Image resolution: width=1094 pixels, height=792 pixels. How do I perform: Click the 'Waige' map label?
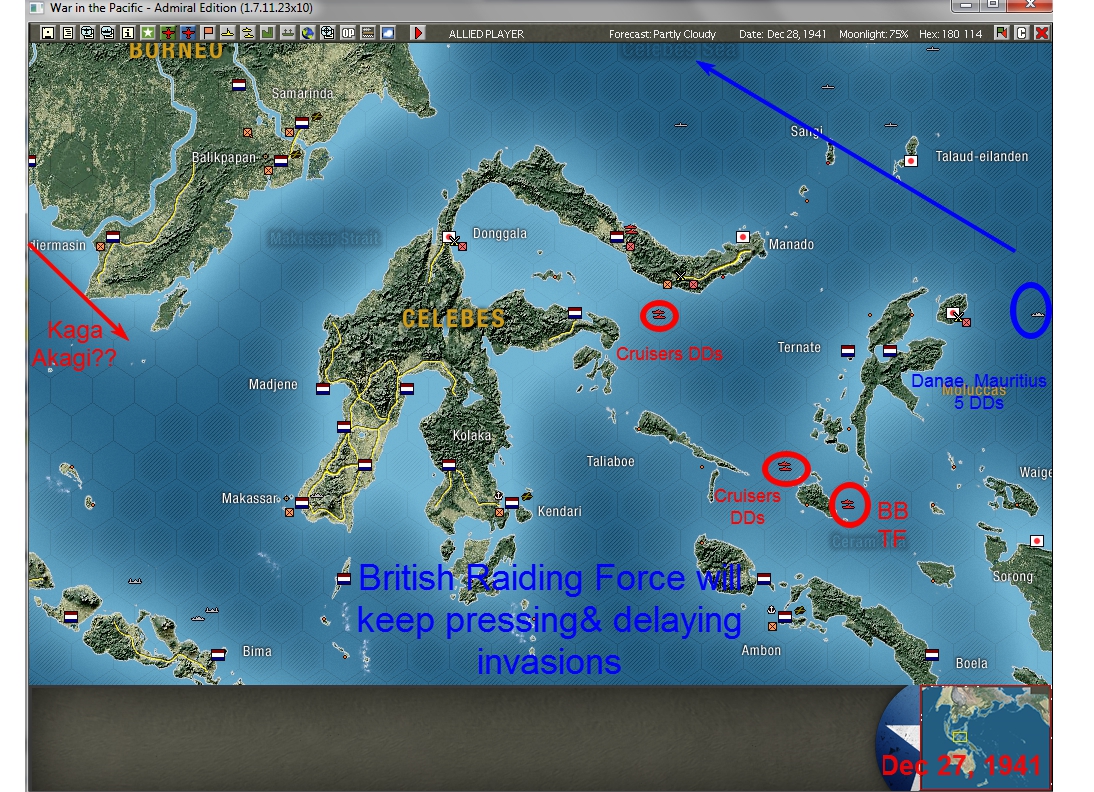coord(1035,472)
